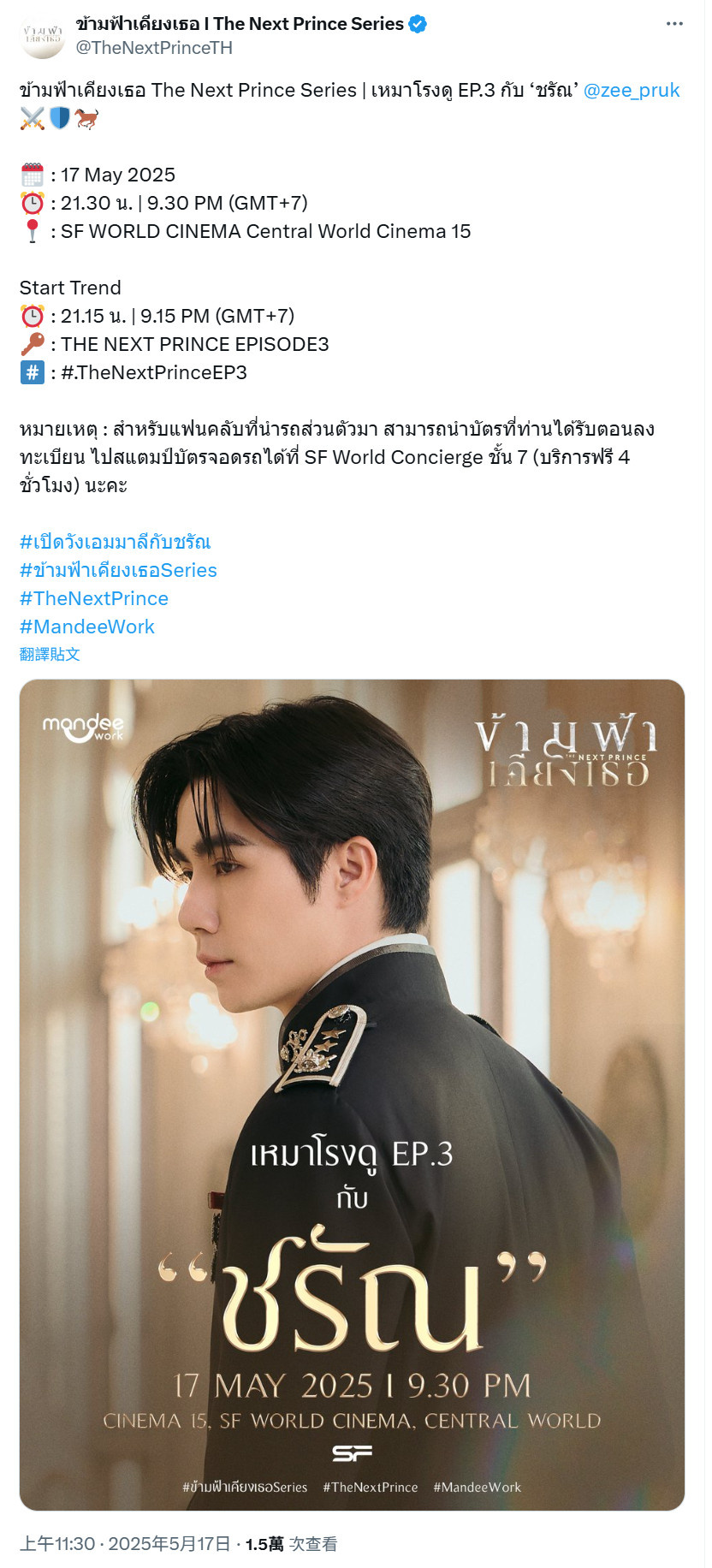
Task: Click the SF cinema logo on poster
Action: (x=352, y=1453)
